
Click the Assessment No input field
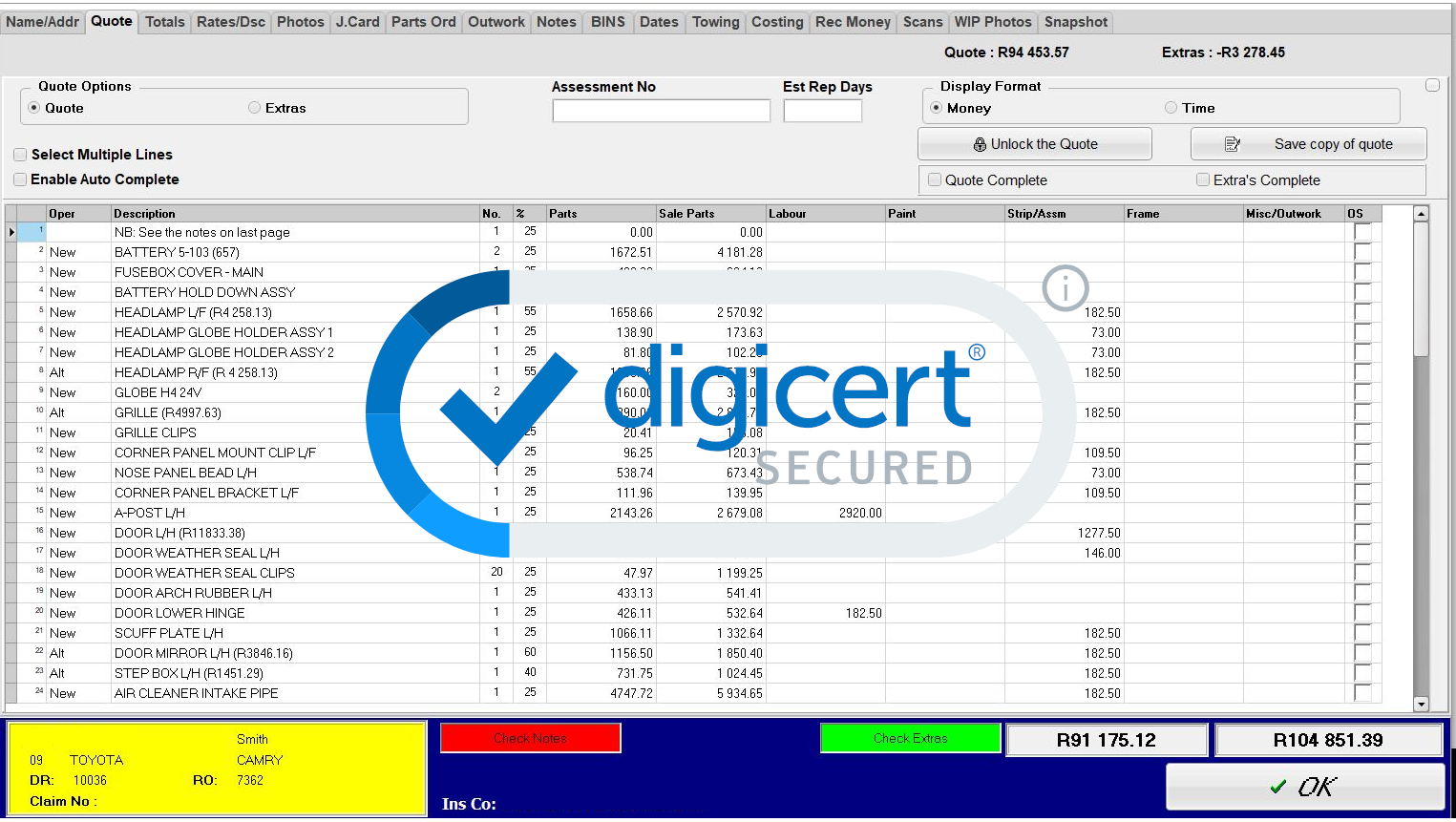(661, 111)
